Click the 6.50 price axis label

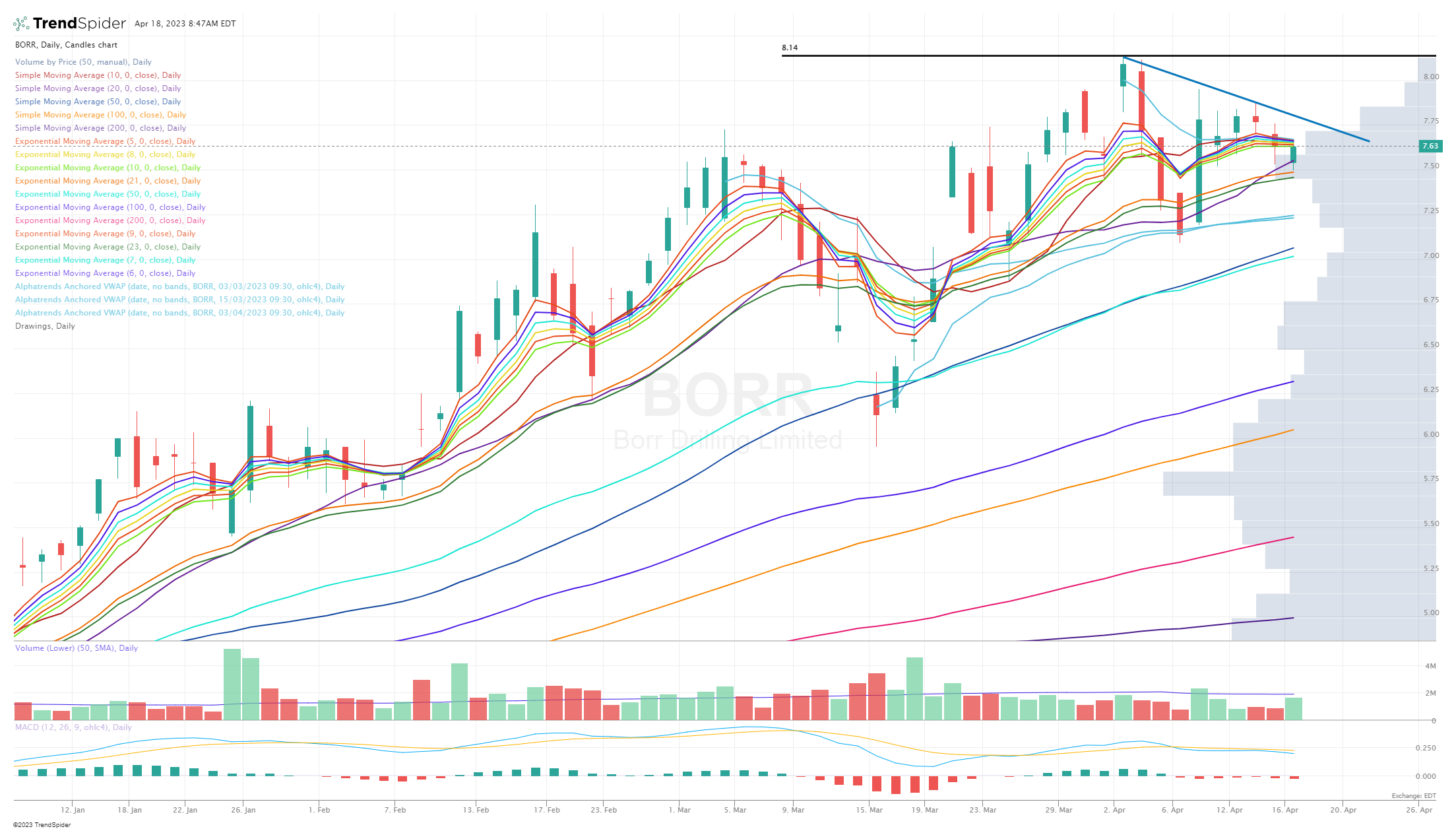pyautogui.click(x=1431, y=345)
